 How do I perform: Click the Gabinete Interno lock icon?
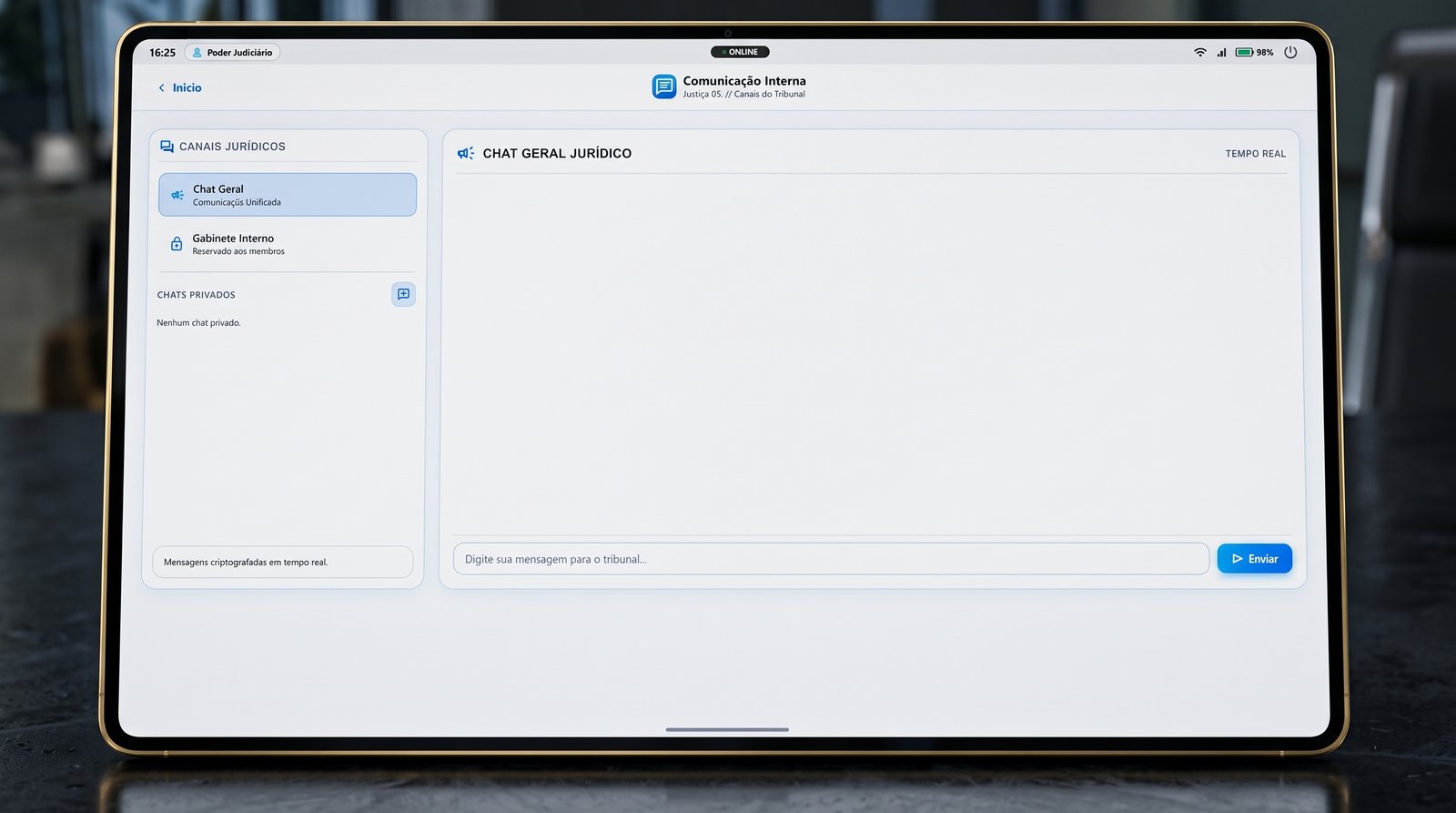tap(177, 244)
